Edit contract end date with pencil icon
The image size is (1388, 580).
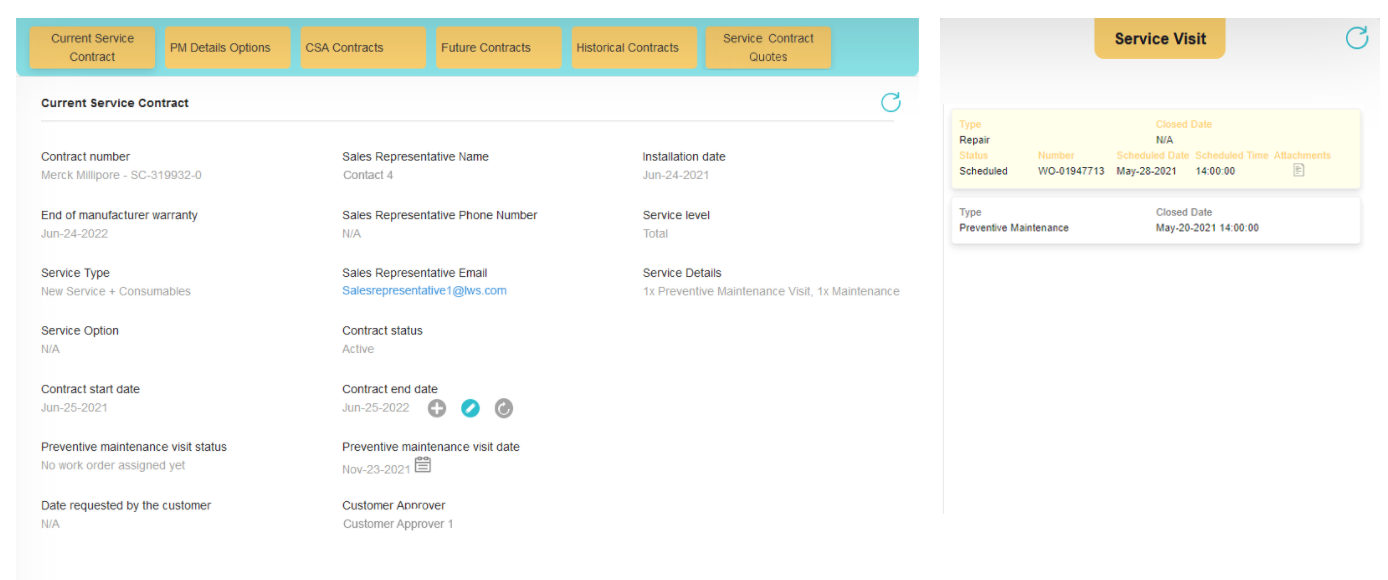(470, 408)
